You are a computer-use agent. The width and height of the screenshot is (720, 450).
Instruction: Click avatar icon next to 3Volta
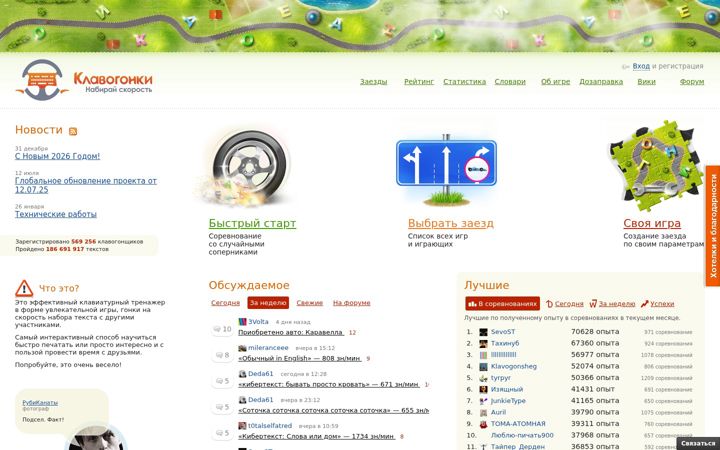pyautogui.click(x=242, y=322)
